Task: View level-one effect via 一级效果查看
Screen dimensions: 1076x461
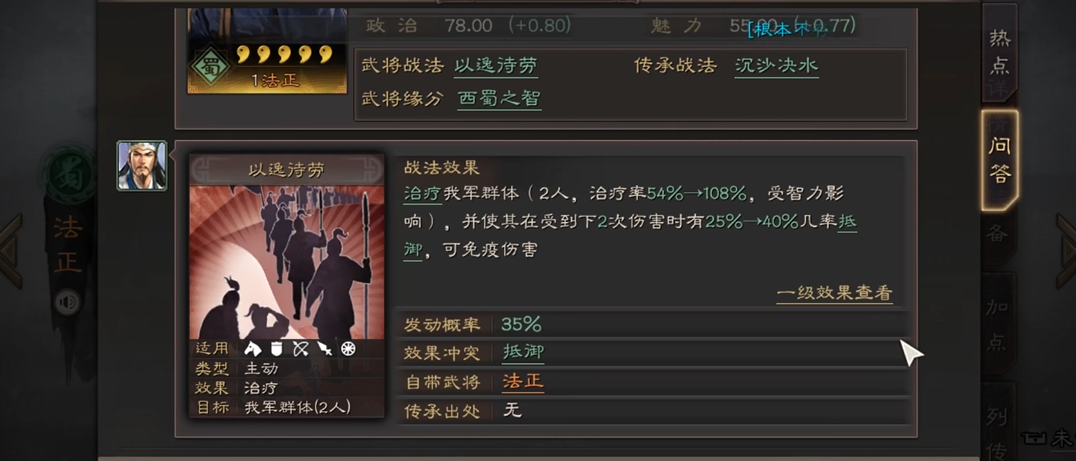Action: coord(834,294)
